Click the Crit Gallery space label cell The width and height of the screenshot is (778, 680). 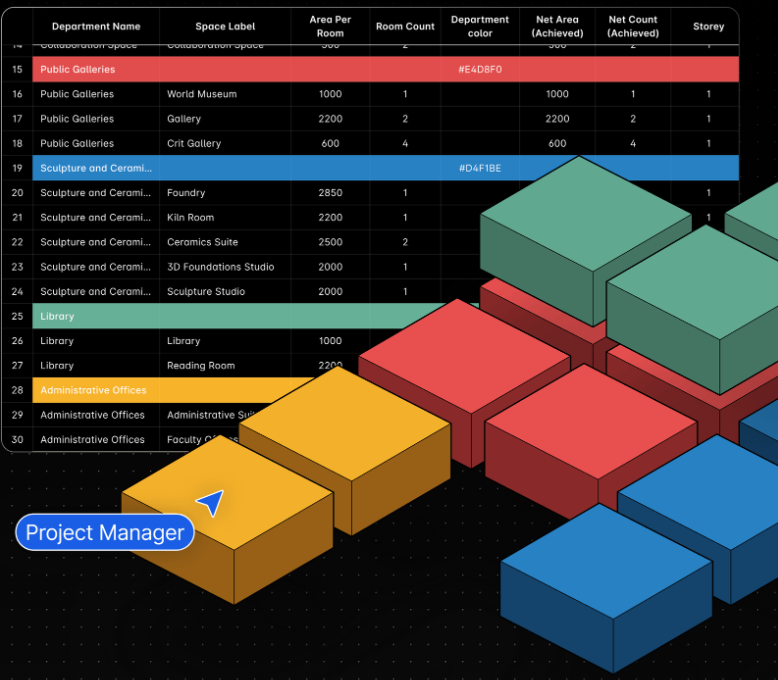coord(194,143)
